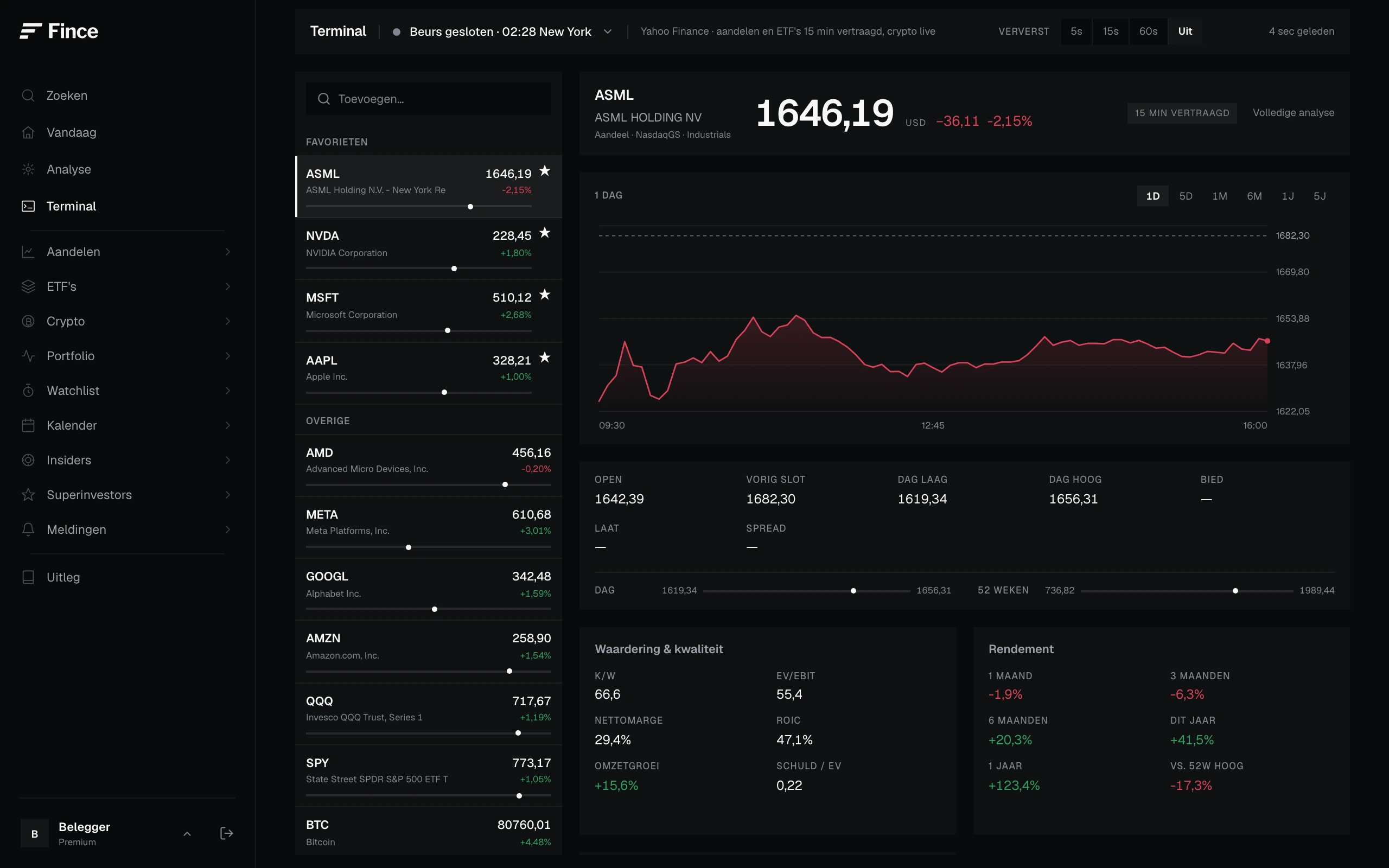Click the 15 MIN VERTRAAGD badge
1389x868 pixels.
click(x=1182, y=113)
